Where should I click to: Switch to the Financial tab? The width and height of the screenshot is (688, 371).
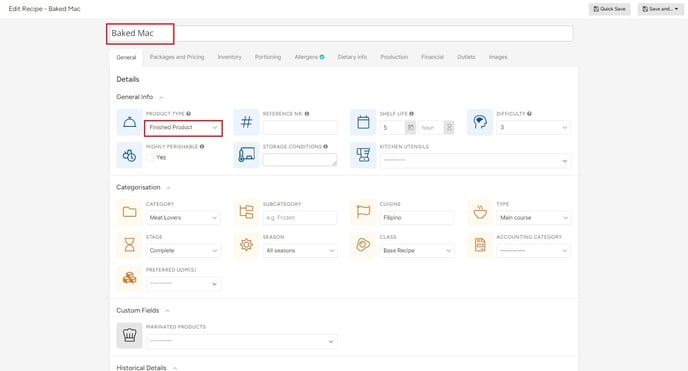tap(432, 57)
